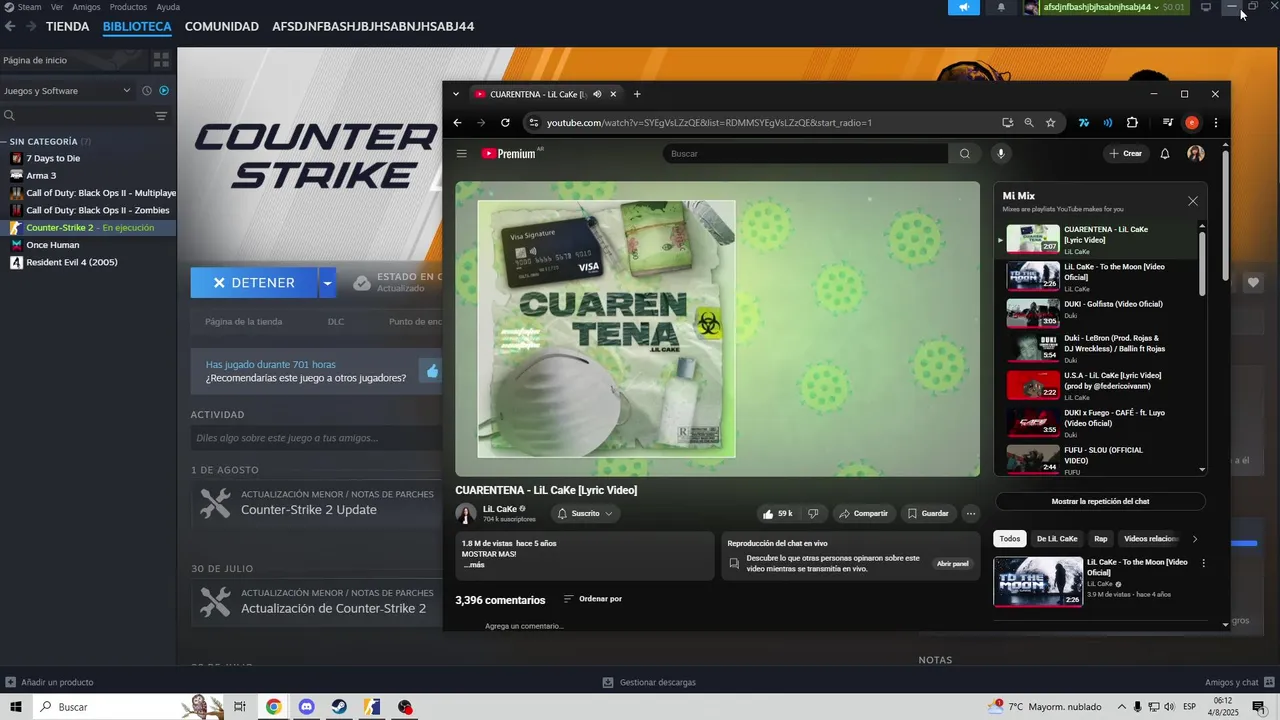Open Discord from Windows taskbar

coord(306,707)
